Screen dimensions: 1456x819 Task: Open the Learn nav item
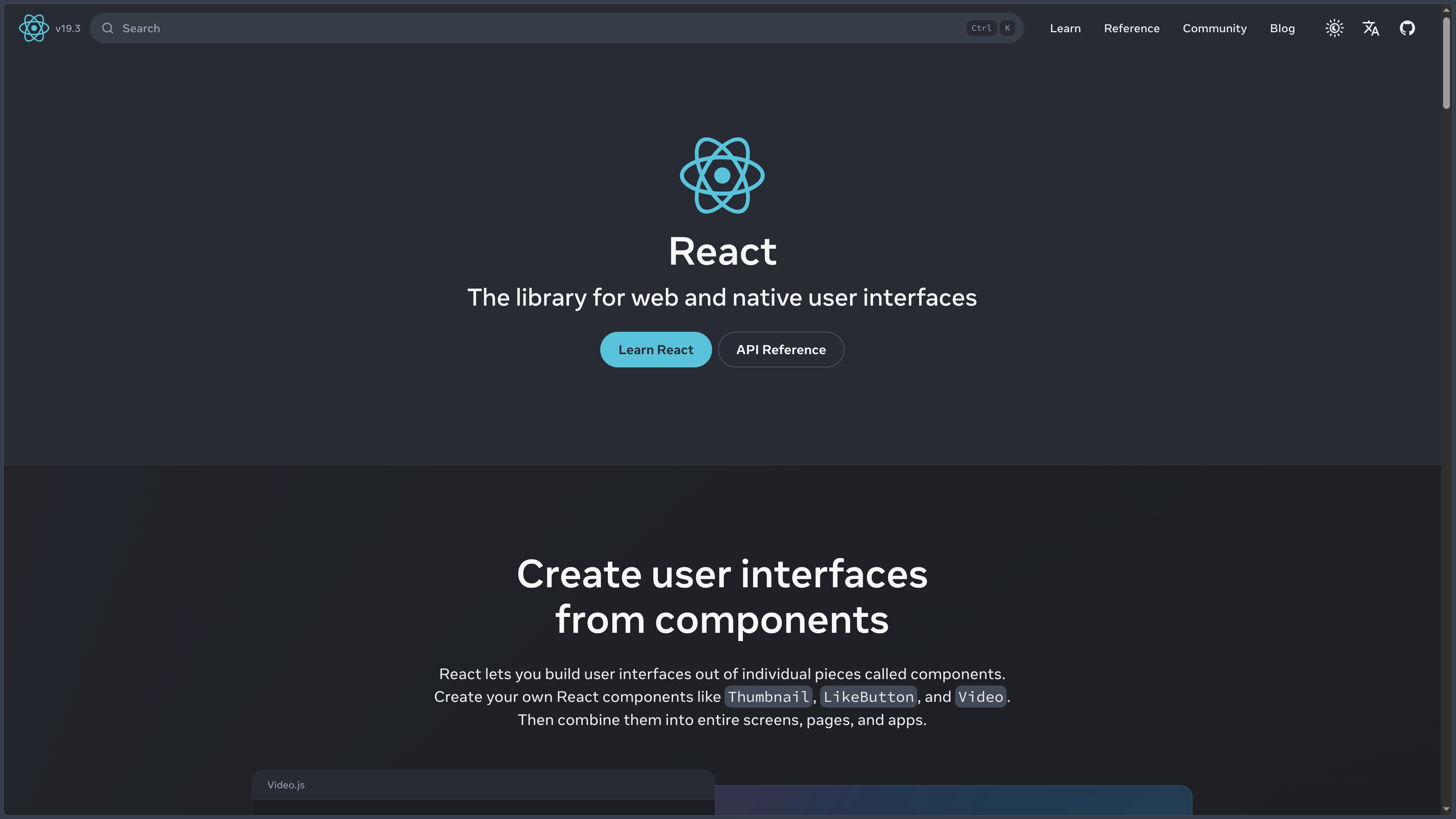(1065, 28)
